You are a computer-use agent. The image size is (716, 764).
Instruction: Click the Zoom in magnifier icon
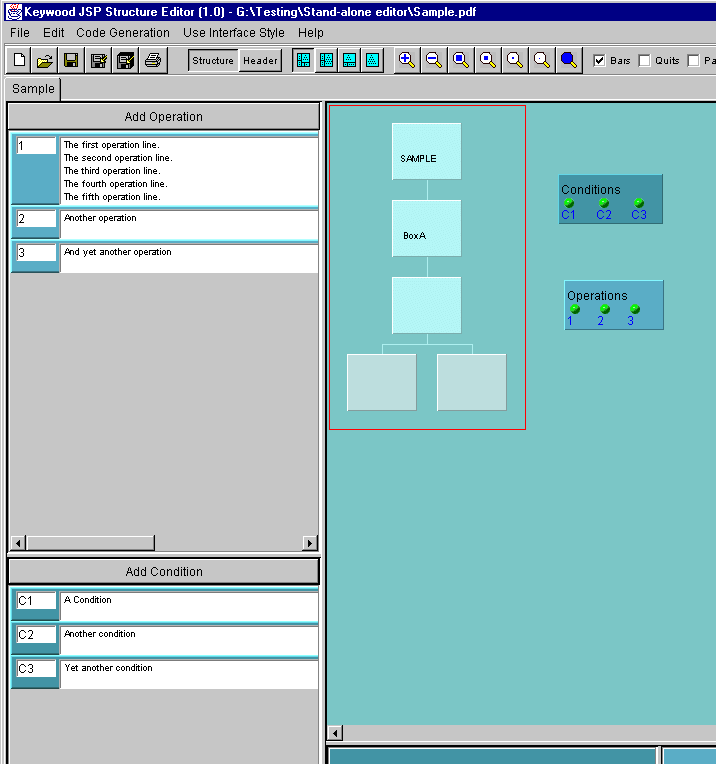407,60
